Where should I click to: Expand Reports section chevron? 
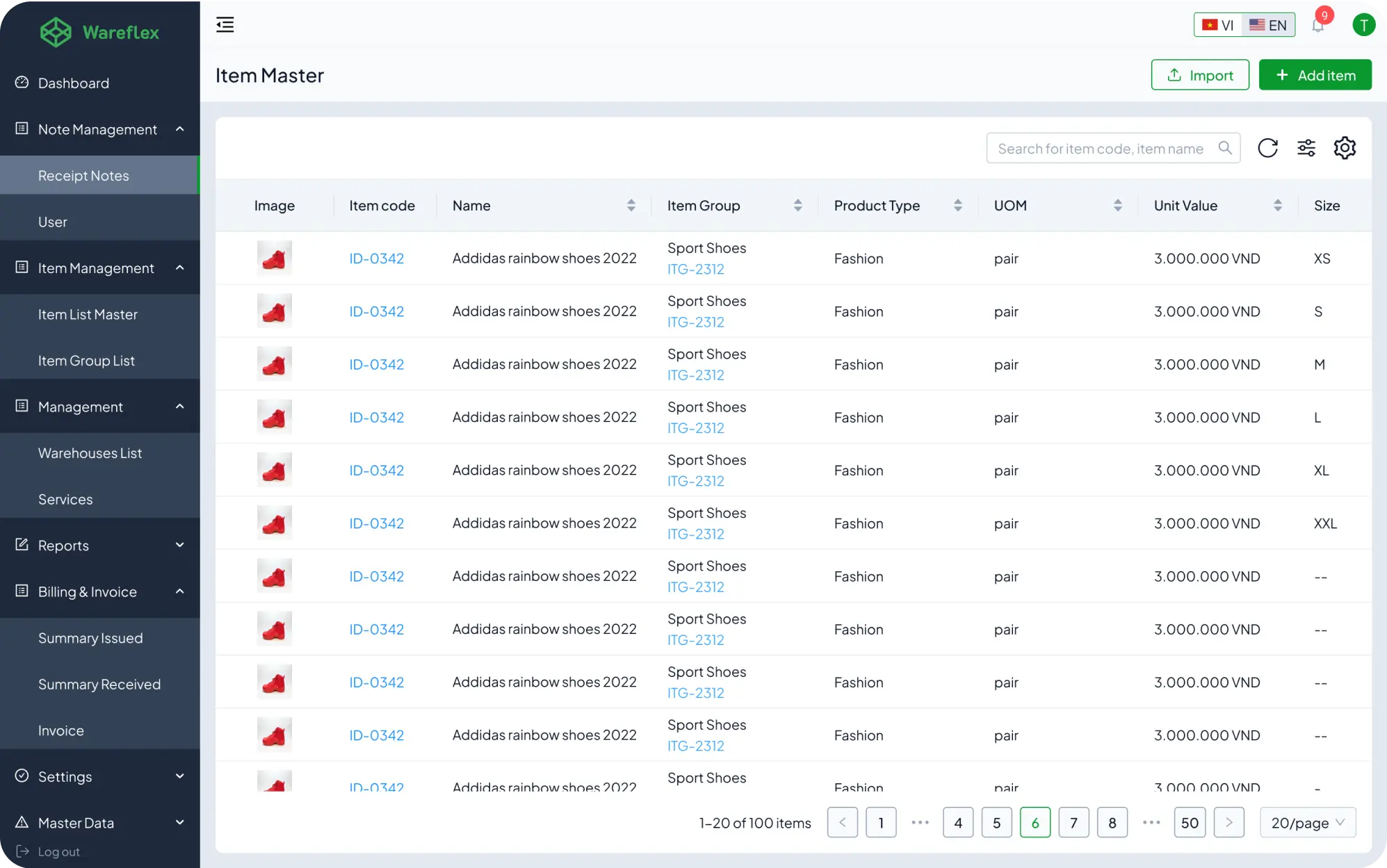click(180, 545)
